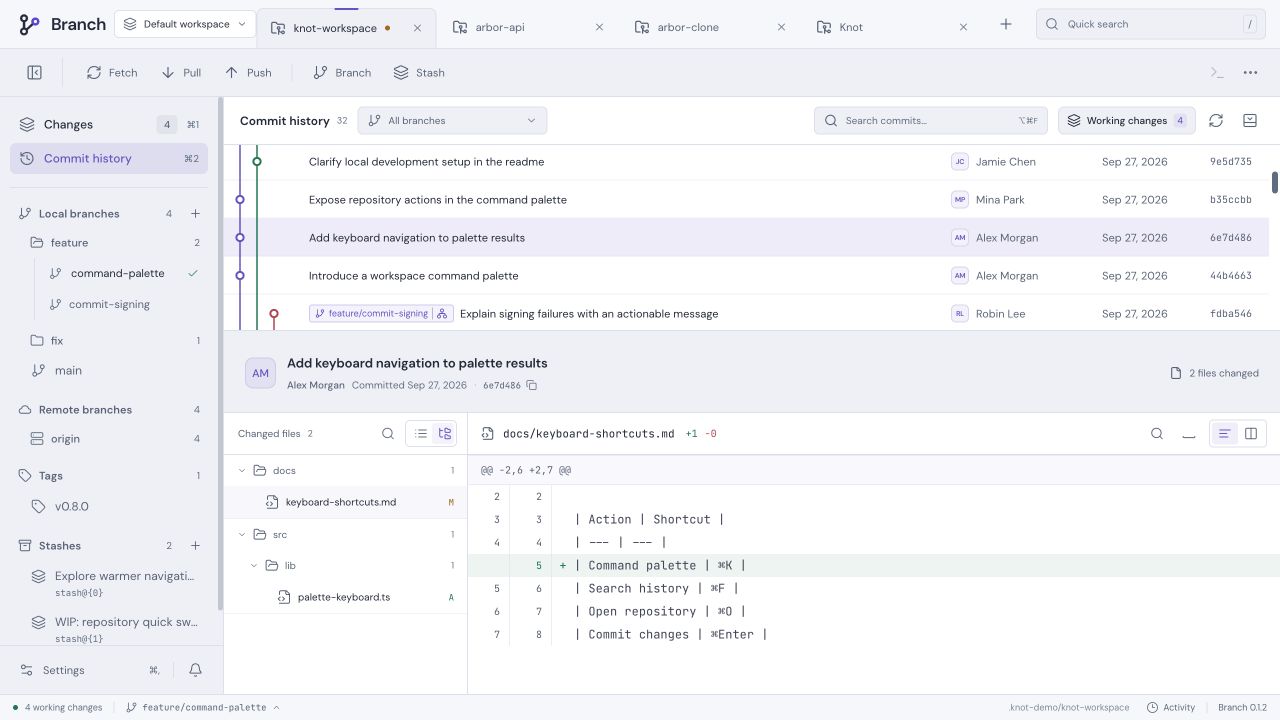Image resolution: width=1280 pixels, height=720 pixels.
Task: Open the All branches filter dropdown
Action: point(452,121)
